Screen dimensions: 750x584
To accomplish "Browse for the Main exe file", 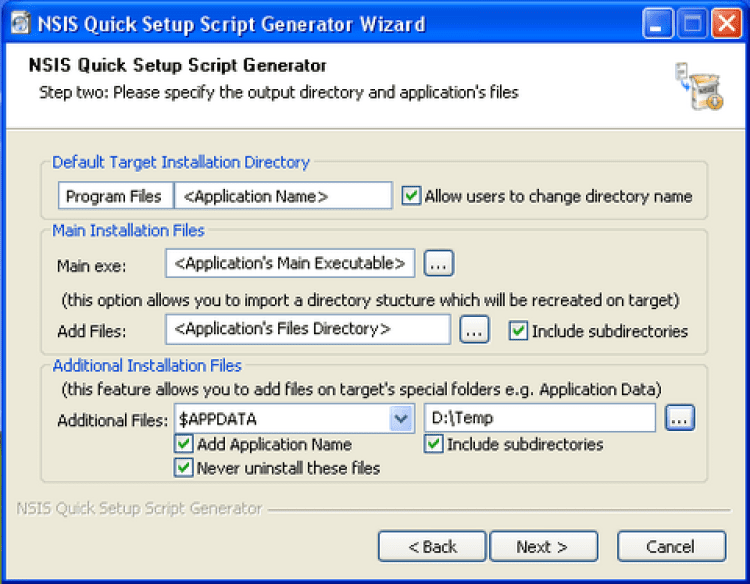I will [x=439, y=263].
